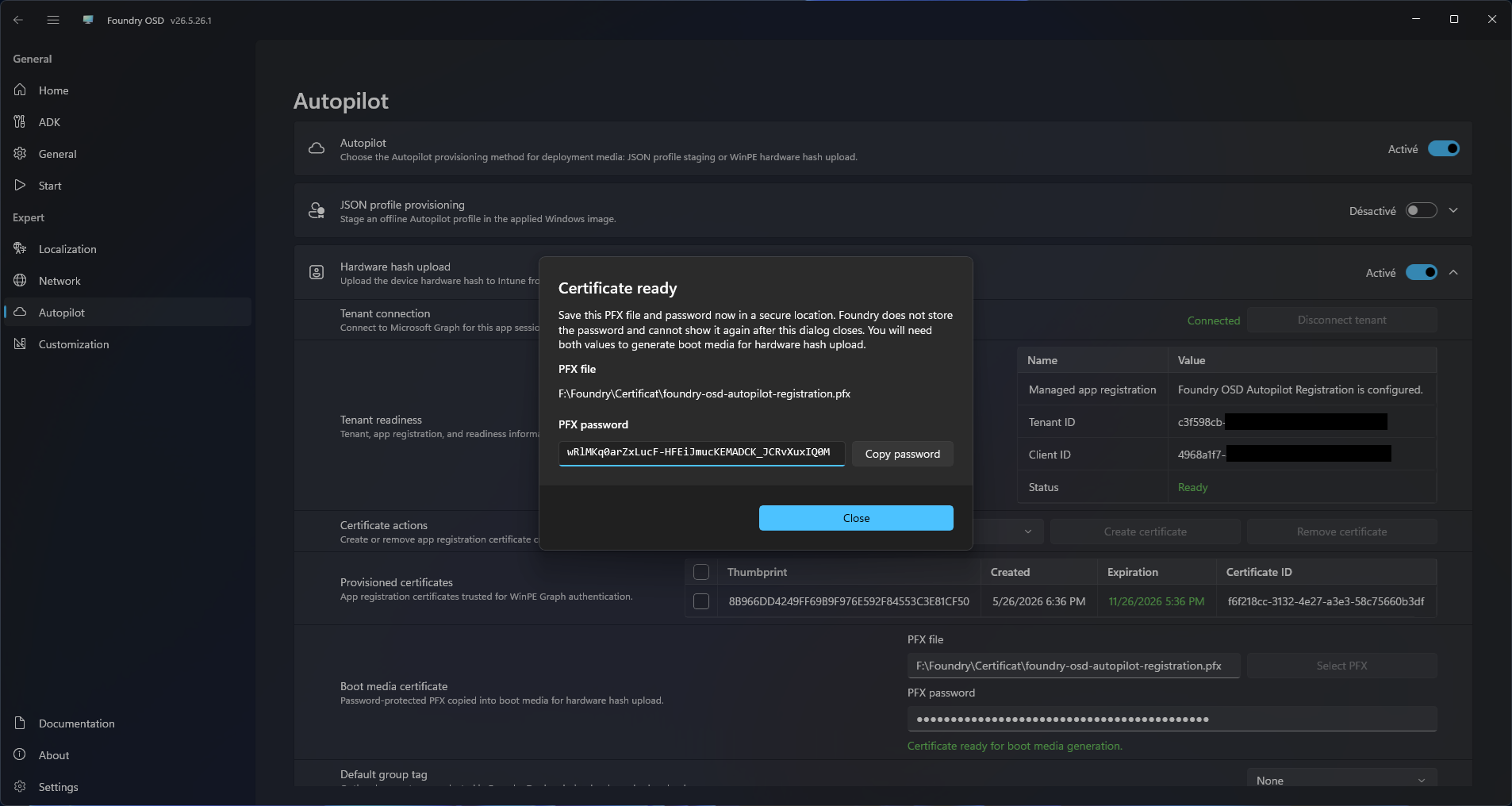Click the About info icon
Viewport: 1512px width, 806px height.
[x=21, y=755]
